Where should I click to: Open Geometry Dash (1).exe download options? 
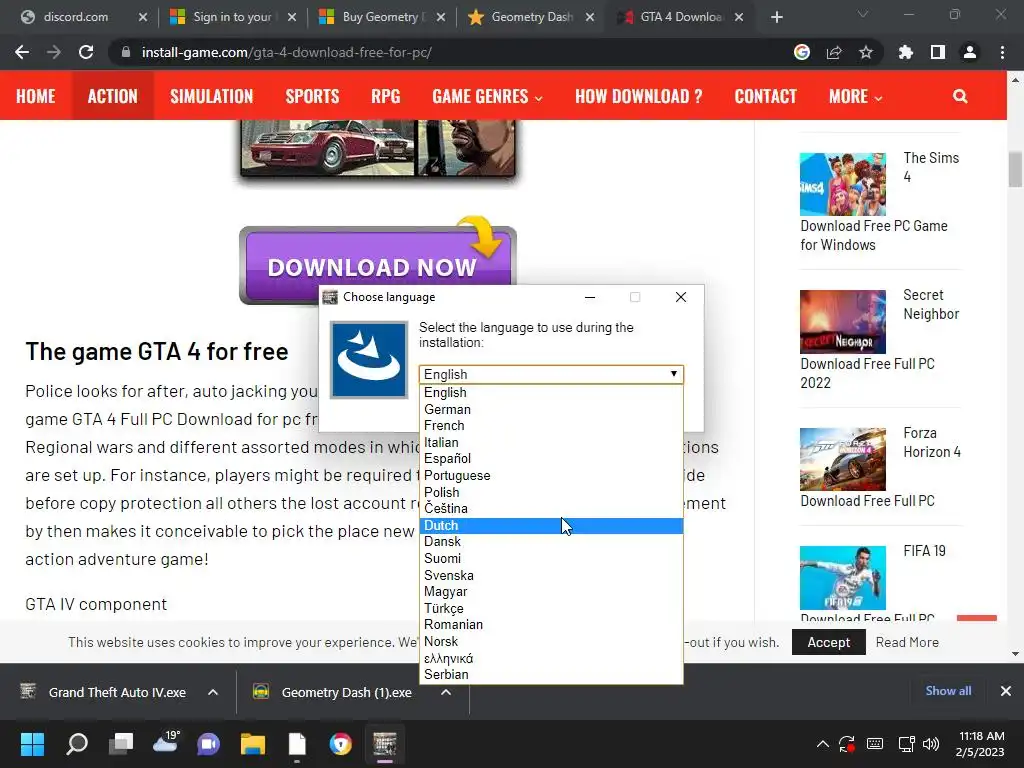[x=446, y=692]
